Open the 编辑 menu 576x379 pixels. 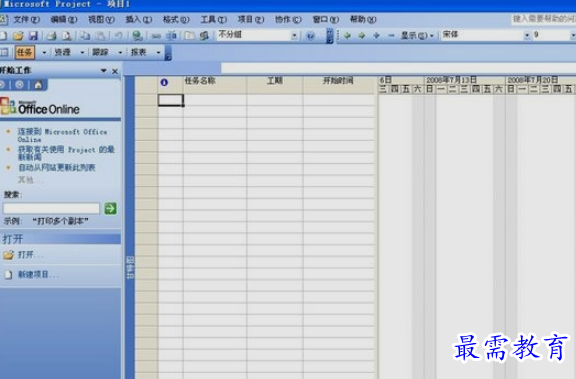click(64, 19)
